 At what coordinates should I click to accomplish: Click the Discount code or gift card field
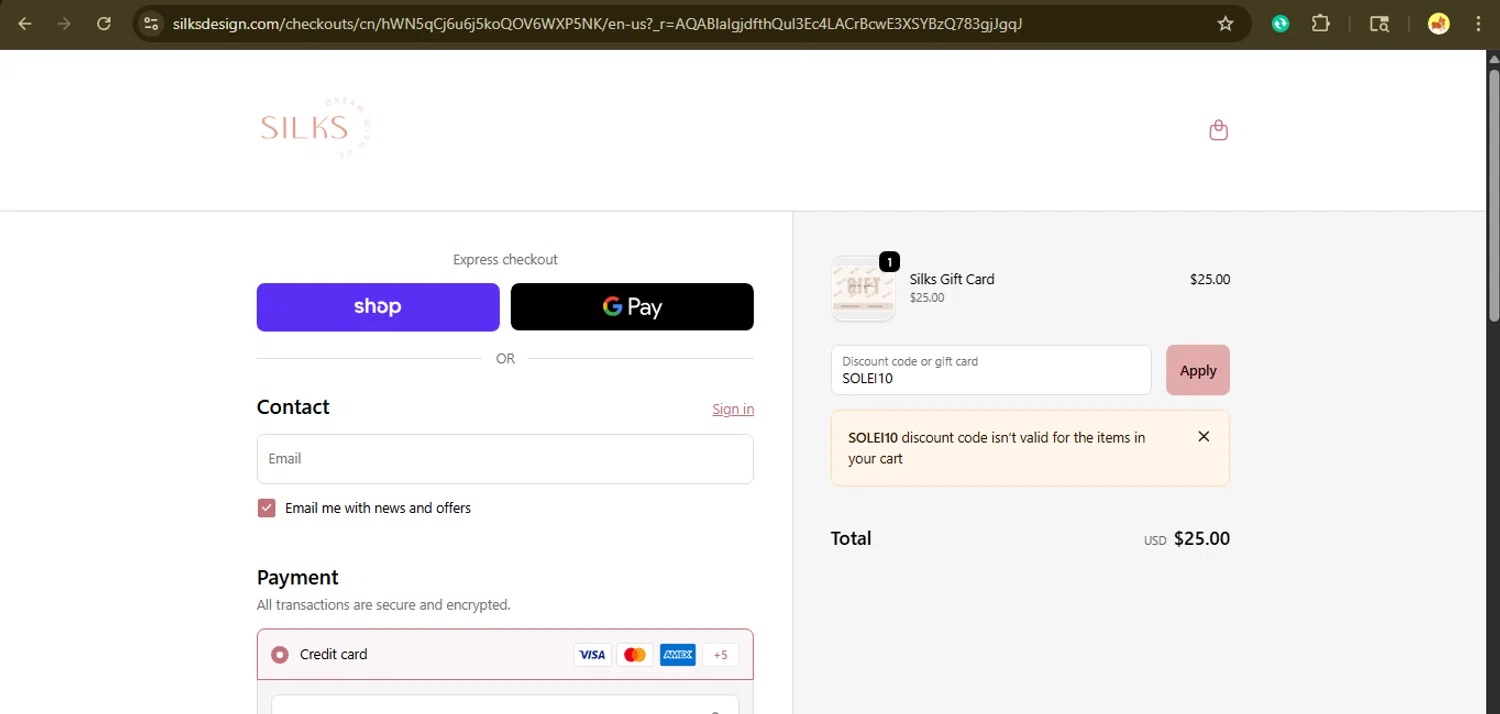(x=991, y=370)
